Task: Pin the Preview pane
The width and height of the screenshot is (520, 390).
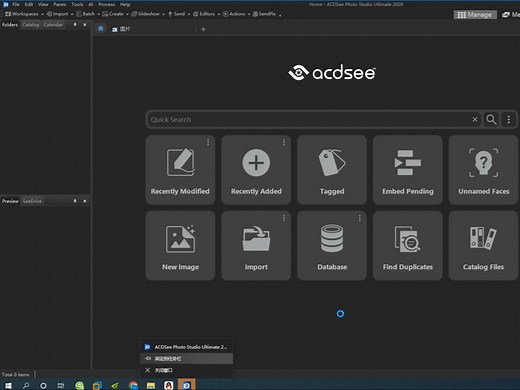Action: point(75,201)
